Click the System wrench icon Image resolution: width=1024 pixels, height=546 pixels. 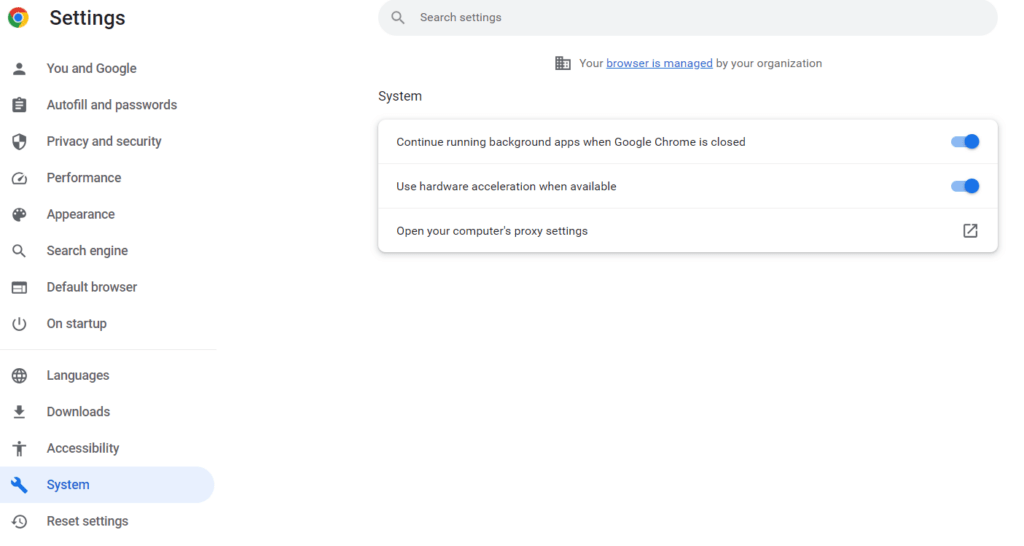[19, 485]
